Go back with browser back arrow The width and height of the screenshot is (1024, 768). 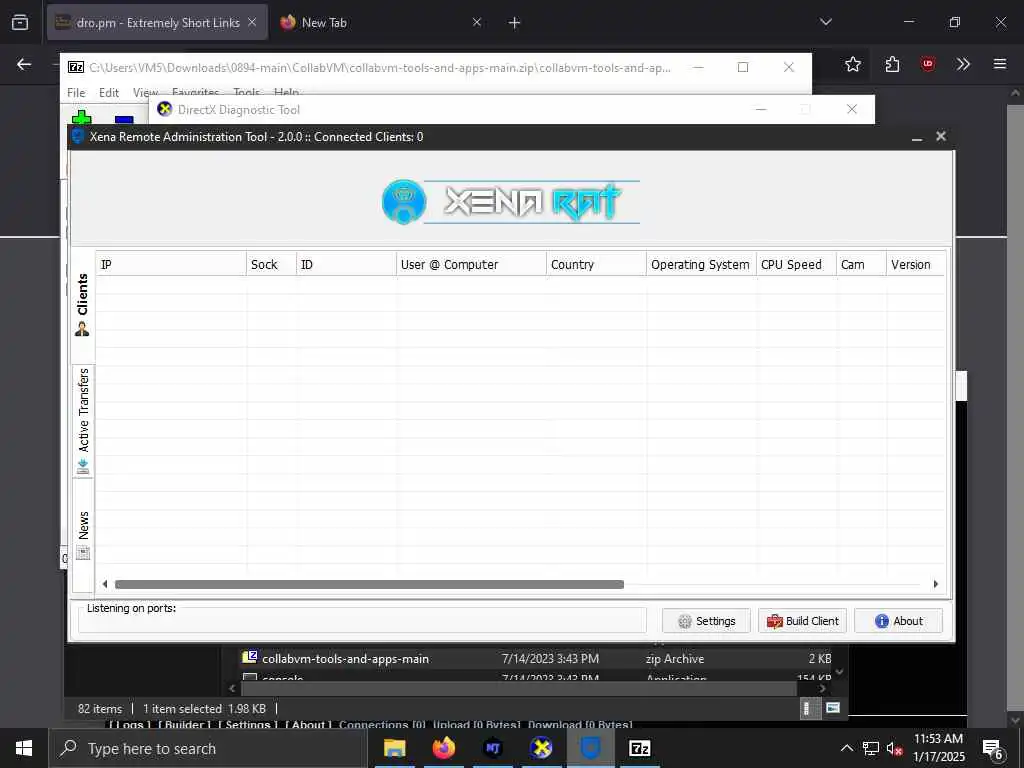click(24, 64)
